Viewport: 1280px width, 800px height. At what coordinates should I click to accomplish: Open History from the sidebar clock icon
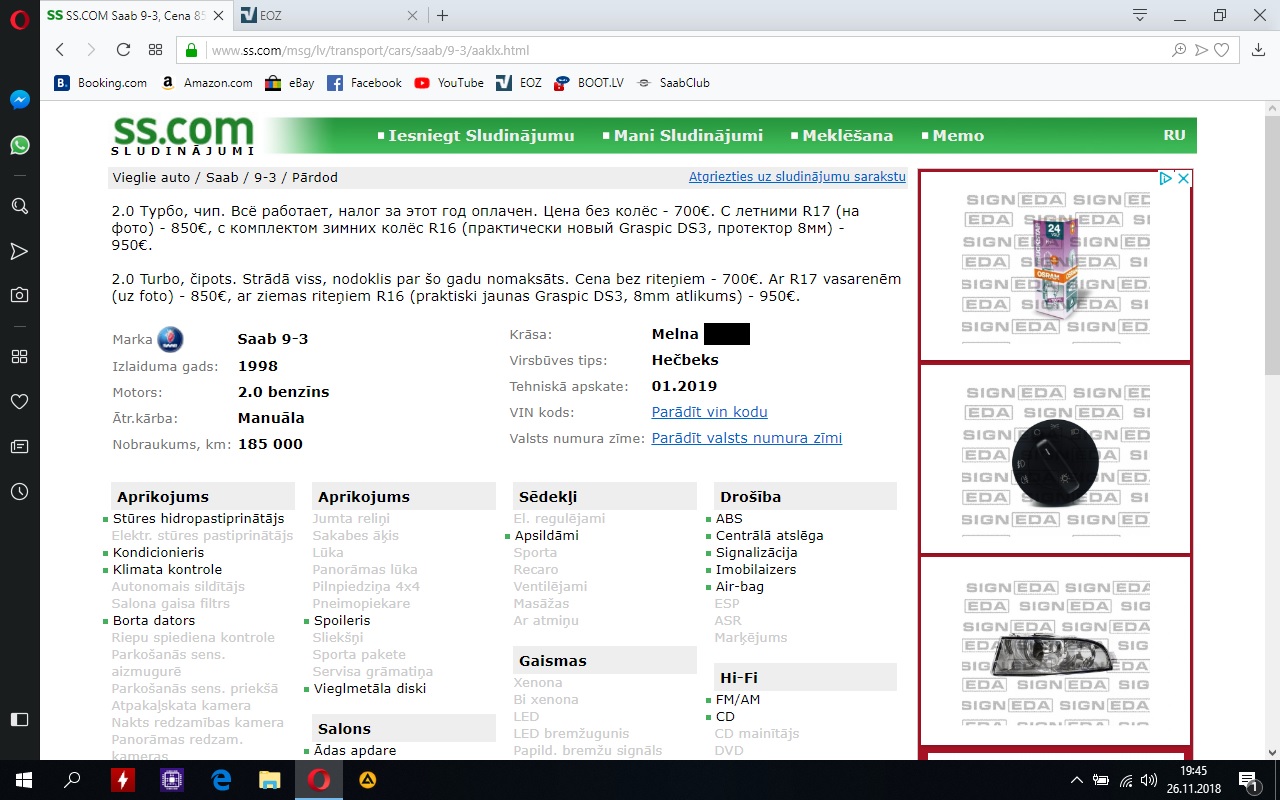[19, 492]
